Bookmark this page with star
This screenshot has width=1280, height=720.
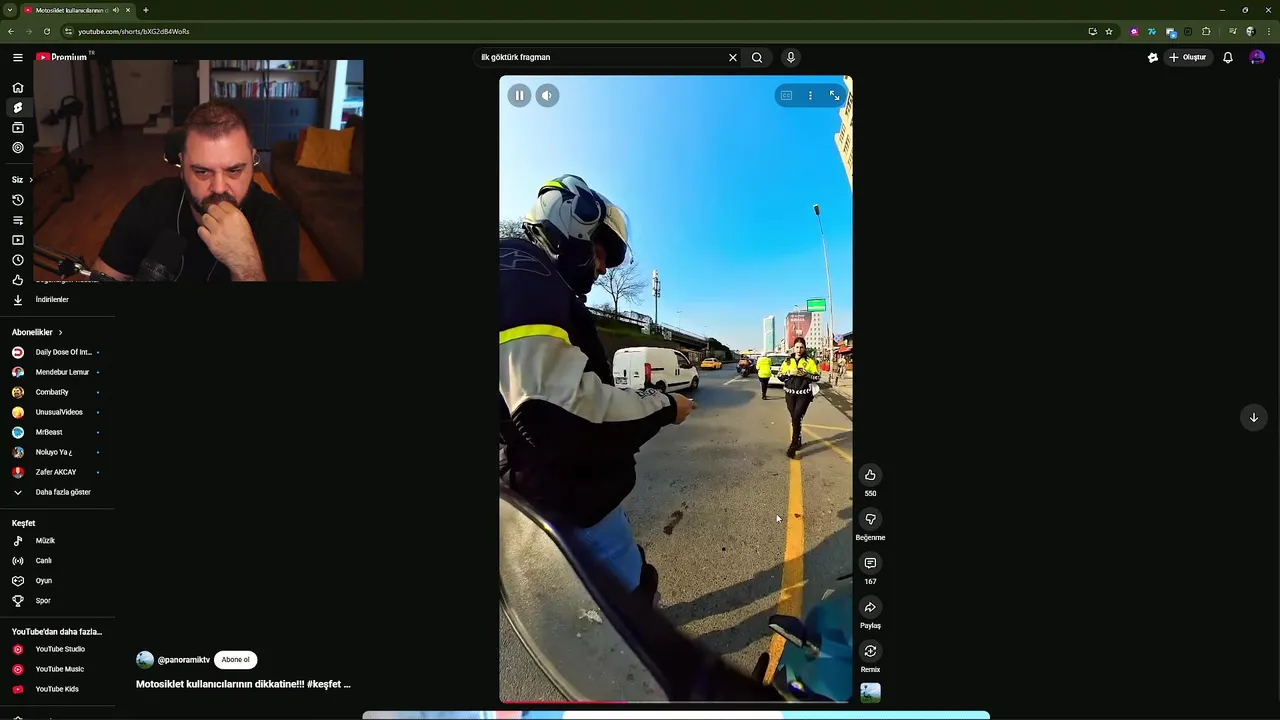[x=1109, y=31]
